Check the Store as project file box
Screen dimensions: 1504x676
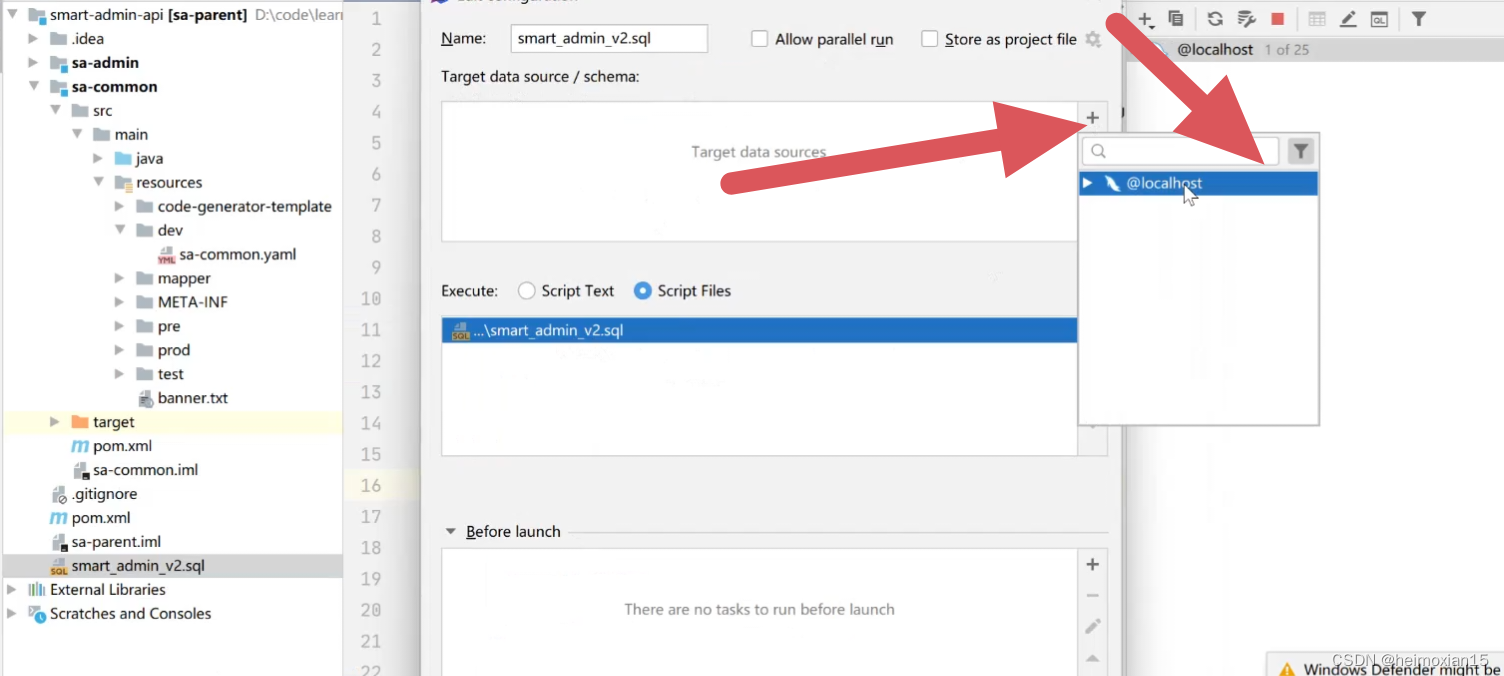[930, 39]
